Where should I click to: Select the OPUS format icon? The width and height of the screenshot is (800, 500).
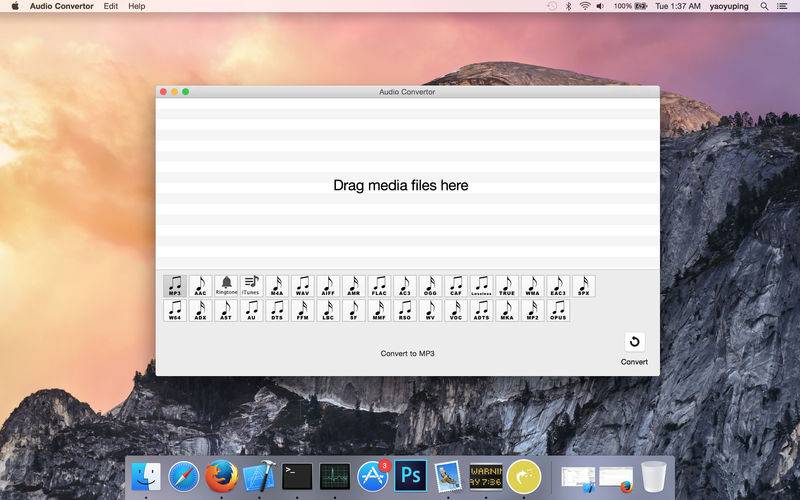558,310
